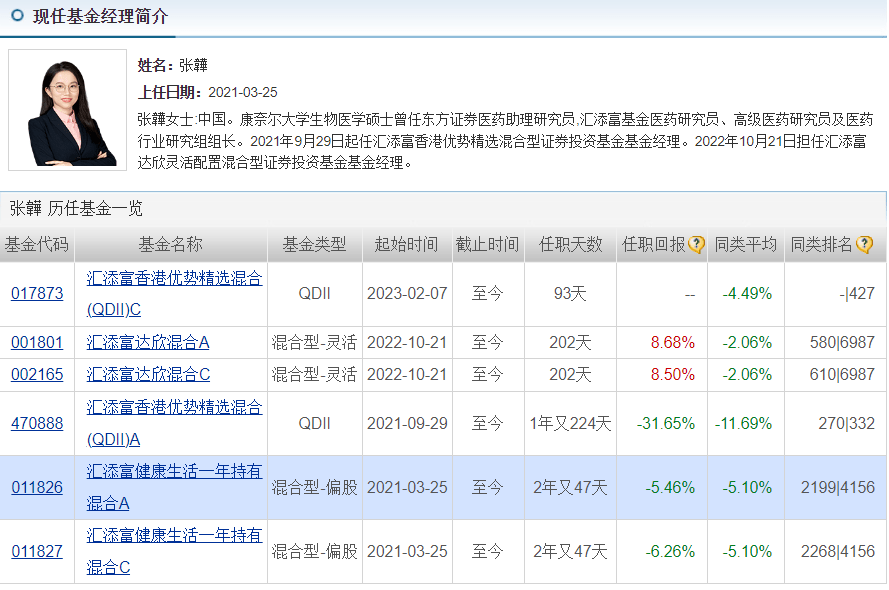
Task: Select the 8.50% return value
Action: 672,375
